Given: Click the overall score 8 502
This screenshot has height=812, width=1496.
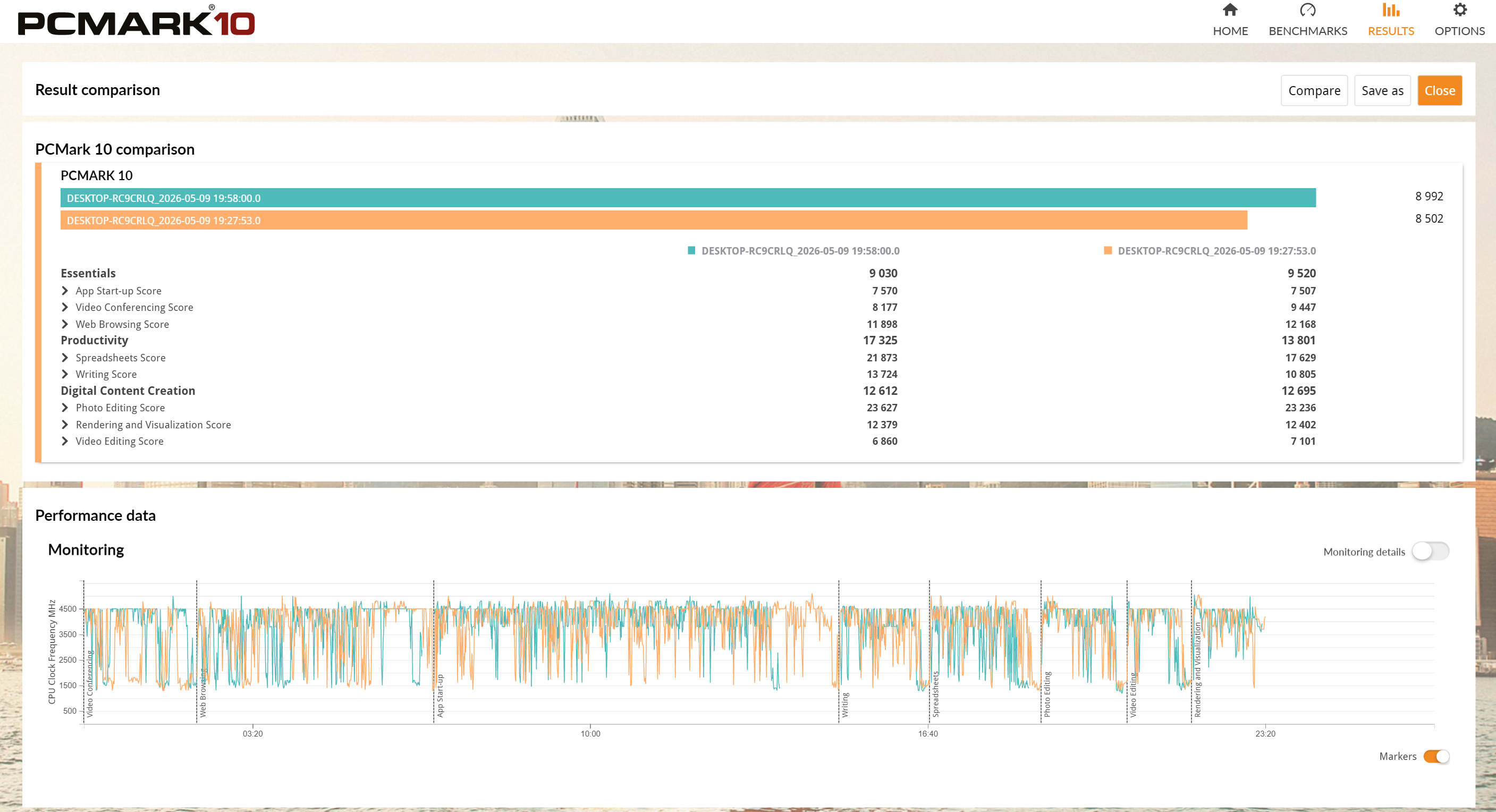Looking at the screenshot, I should pyautogui.click(x=1429, y=218).
